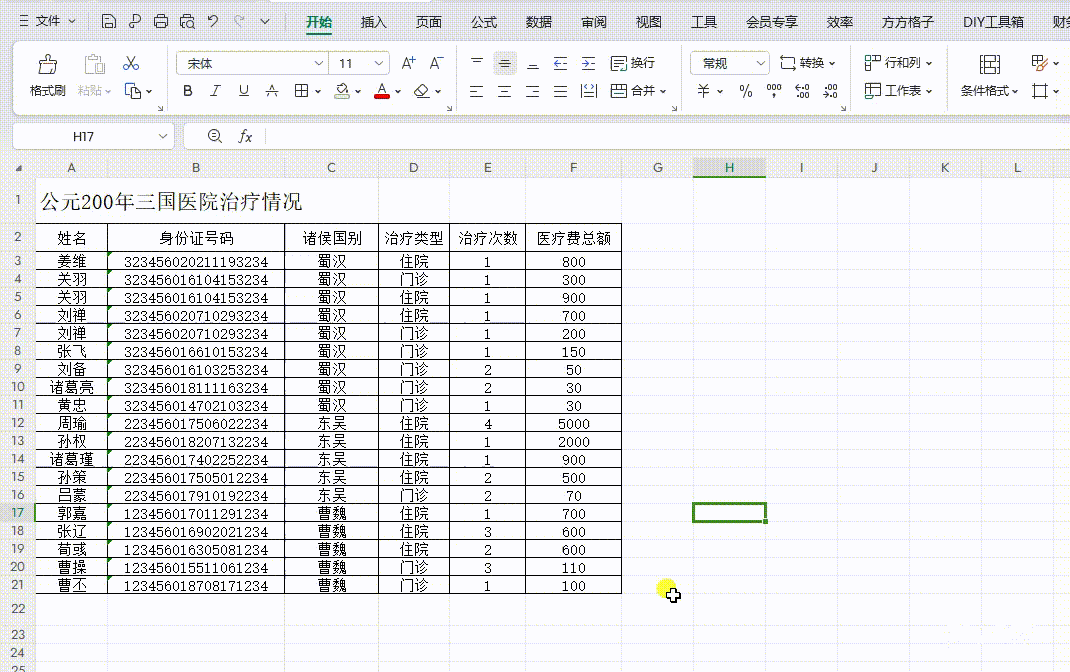Toggle Strikethrough formatting
Viewport: 1070px width, 672px height.
272,91
